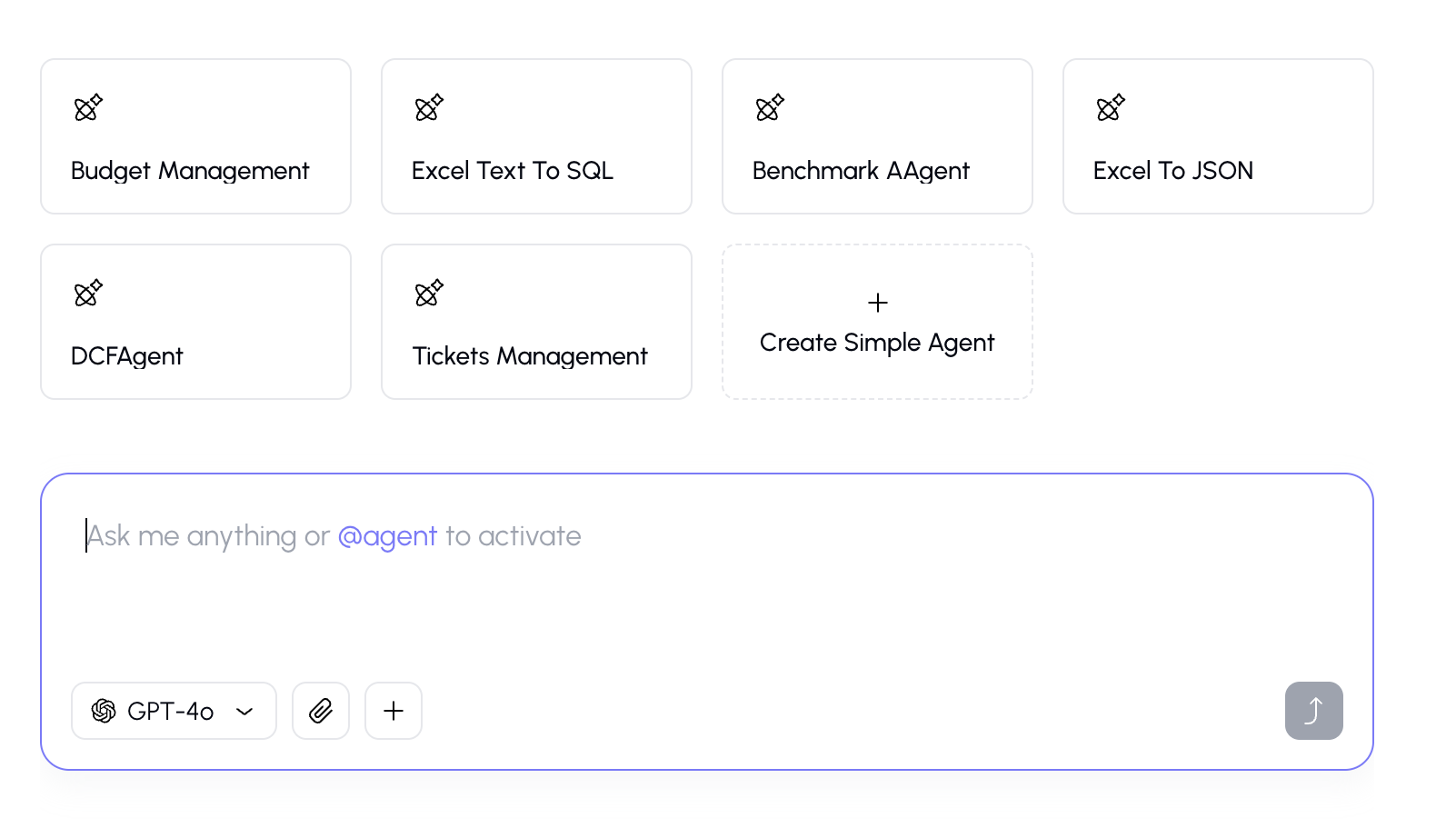Launch the Benchmark AAgent card
Screen dimensions: 1456x838
[861, 171]
